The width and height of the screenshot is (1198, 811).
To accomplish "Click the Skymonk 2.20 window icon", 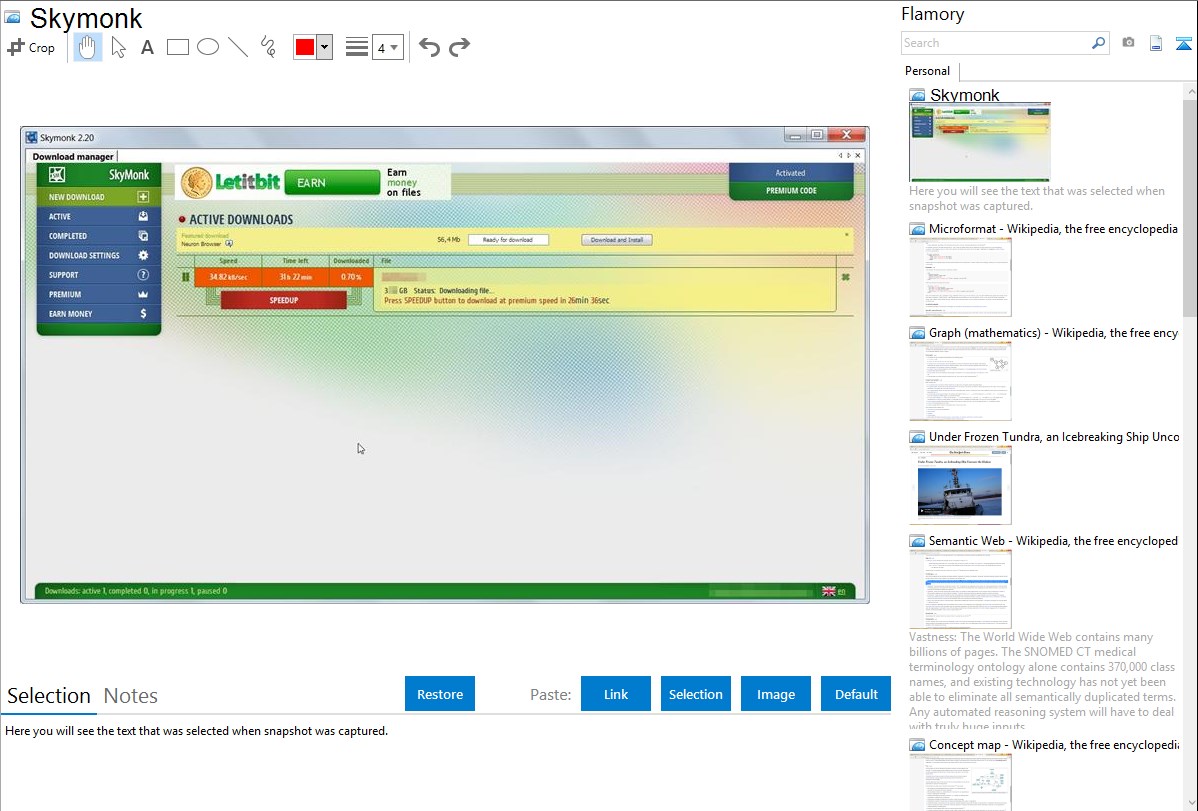I will pyautogui.click(x=31, y=138).
